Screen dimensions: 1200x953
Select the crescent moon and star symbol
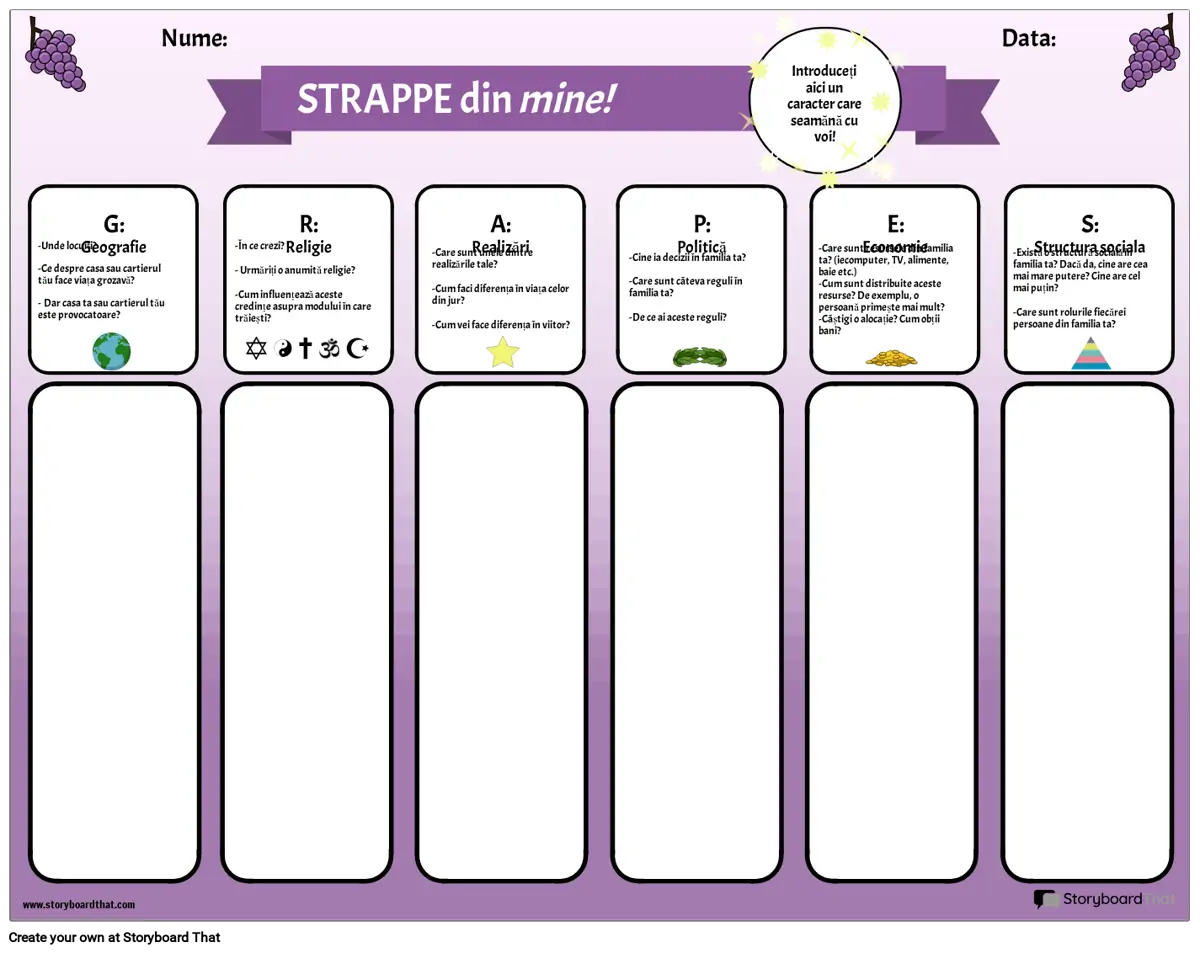pos(358,349)
